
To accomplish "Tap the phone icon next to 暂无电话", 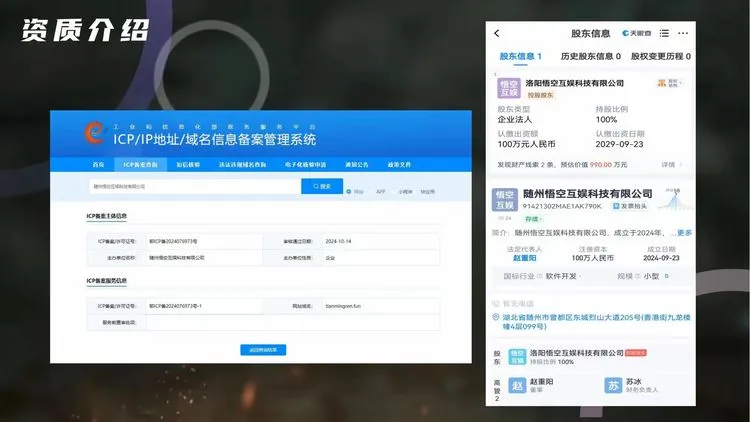I will tap(496, 304).
